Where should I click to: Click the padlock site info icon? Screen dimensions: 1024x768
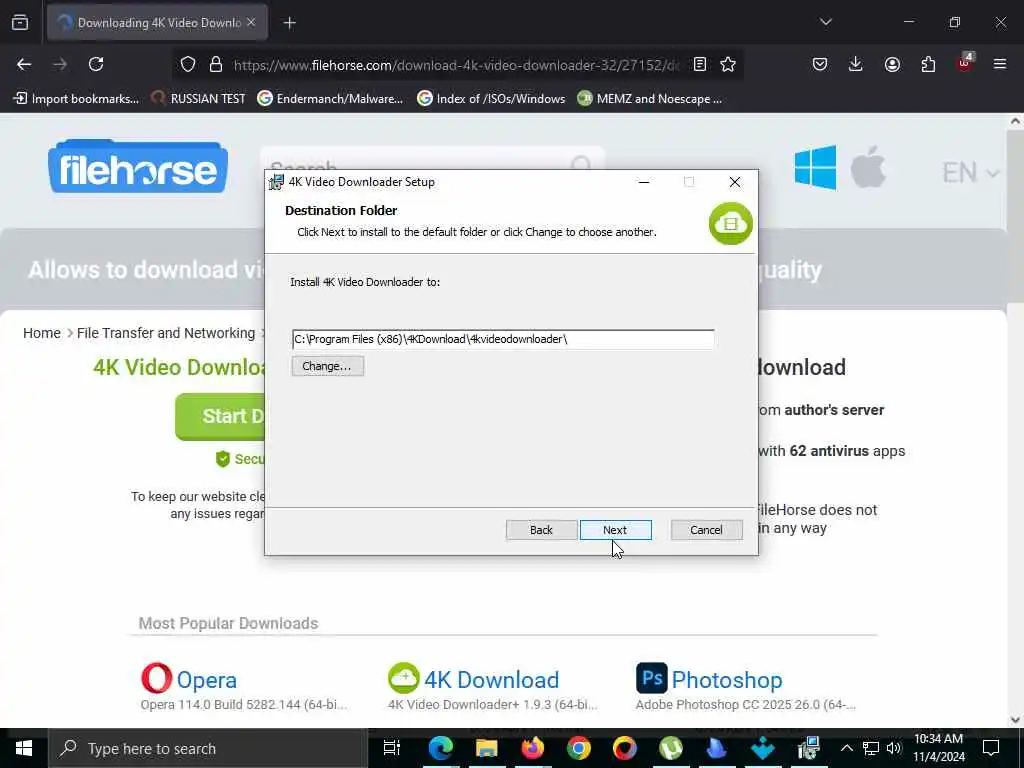click(216, 64)
